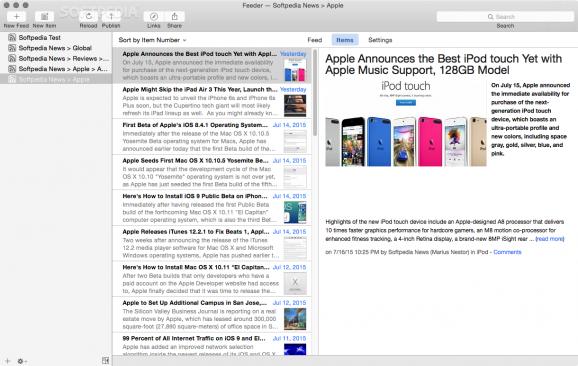Select Softpedia Test feed in sidebar
The image size is (578, 366).
pyautogui.click(x=56, y=38)
